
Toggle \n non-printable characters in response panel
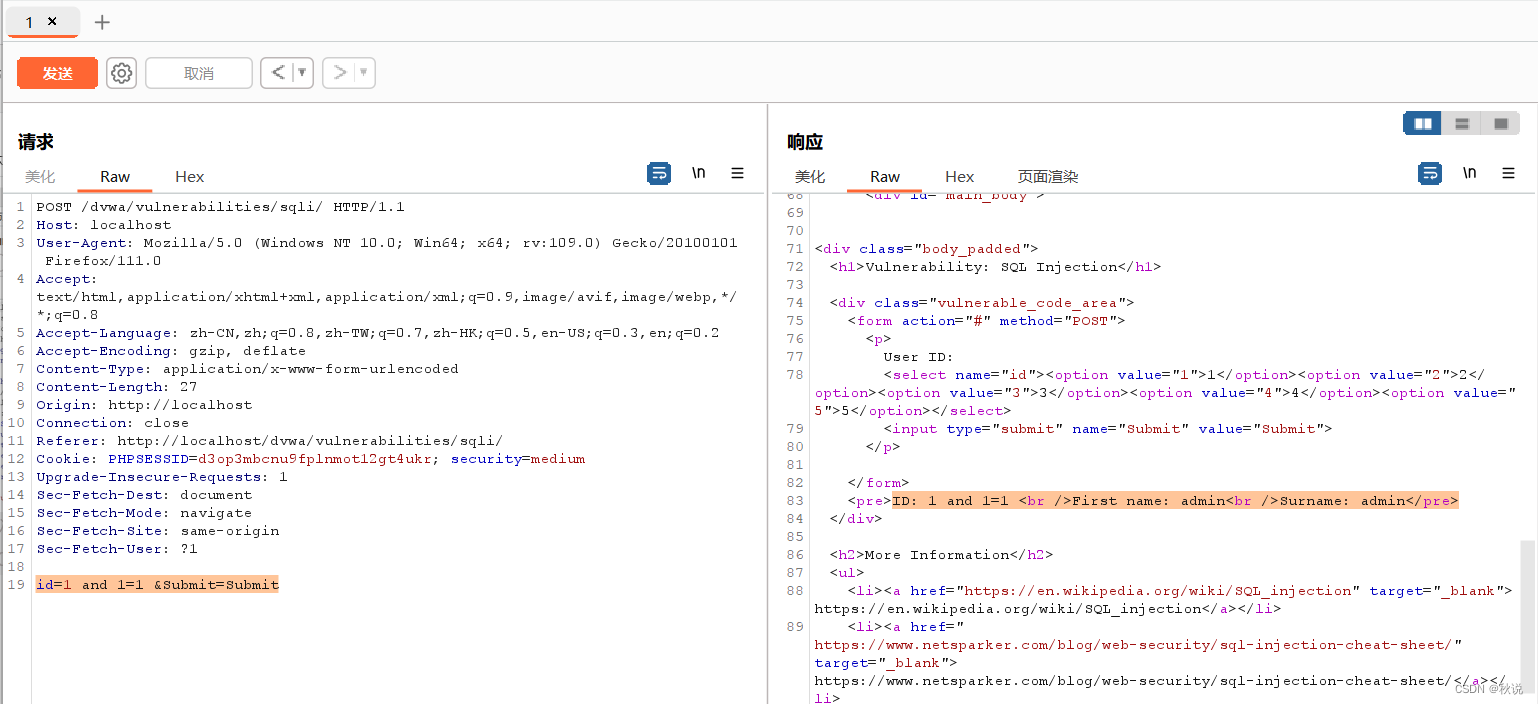click(1469, 173)
